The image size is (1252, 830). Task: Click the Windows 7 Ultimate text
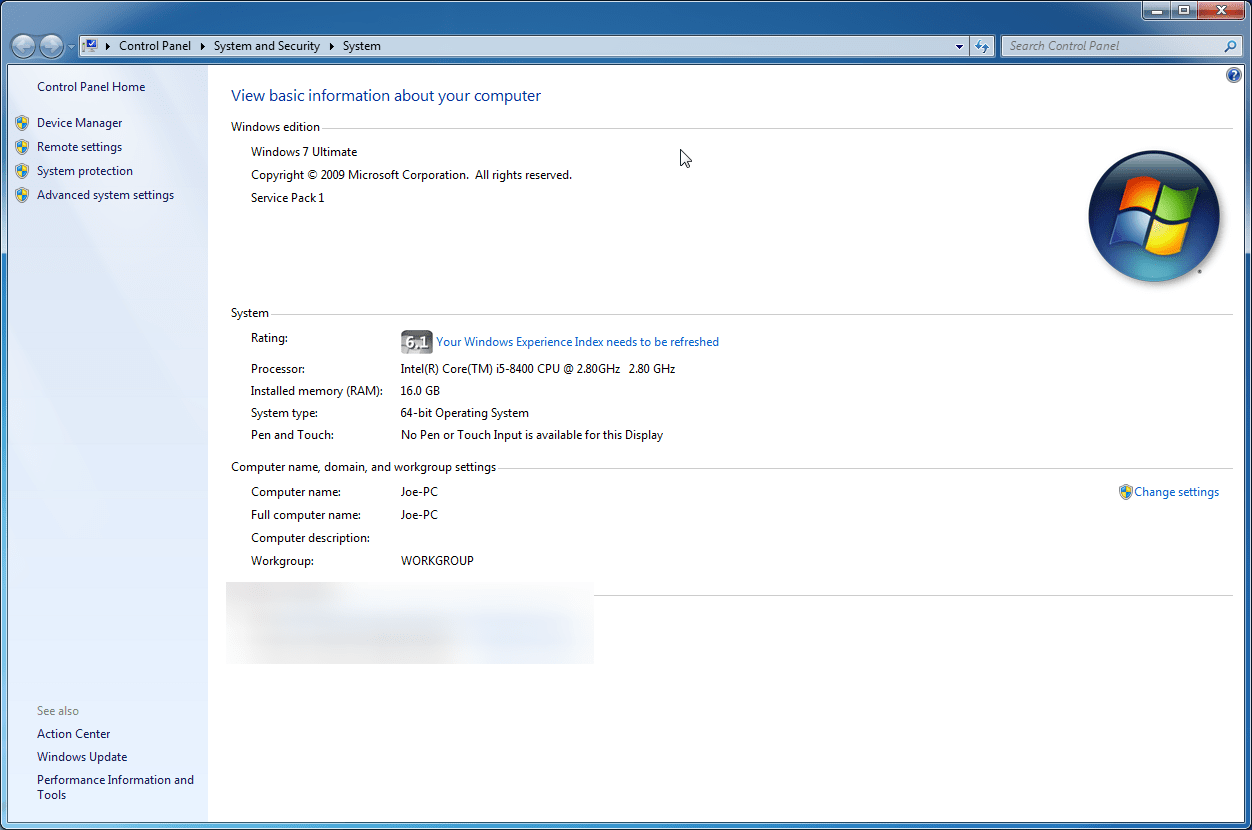coord(304,152)
